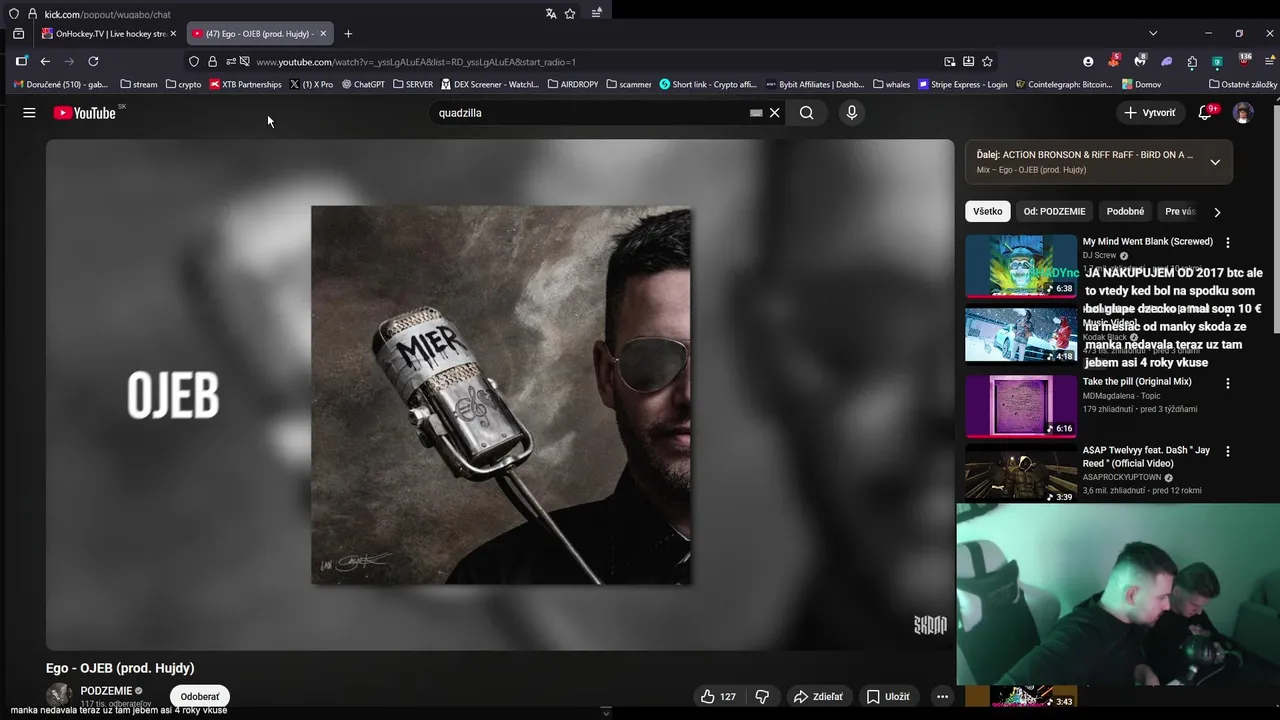Dislike the Ego - OJEB video
Screen dimensions: 1280x720
click(762, 697)
